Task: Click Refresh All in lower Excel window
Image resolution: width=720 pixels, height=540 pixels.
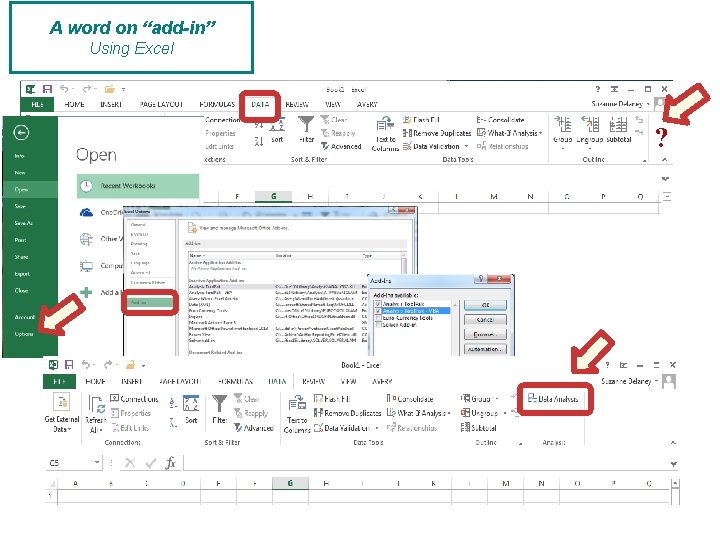Action: (96, 415)
